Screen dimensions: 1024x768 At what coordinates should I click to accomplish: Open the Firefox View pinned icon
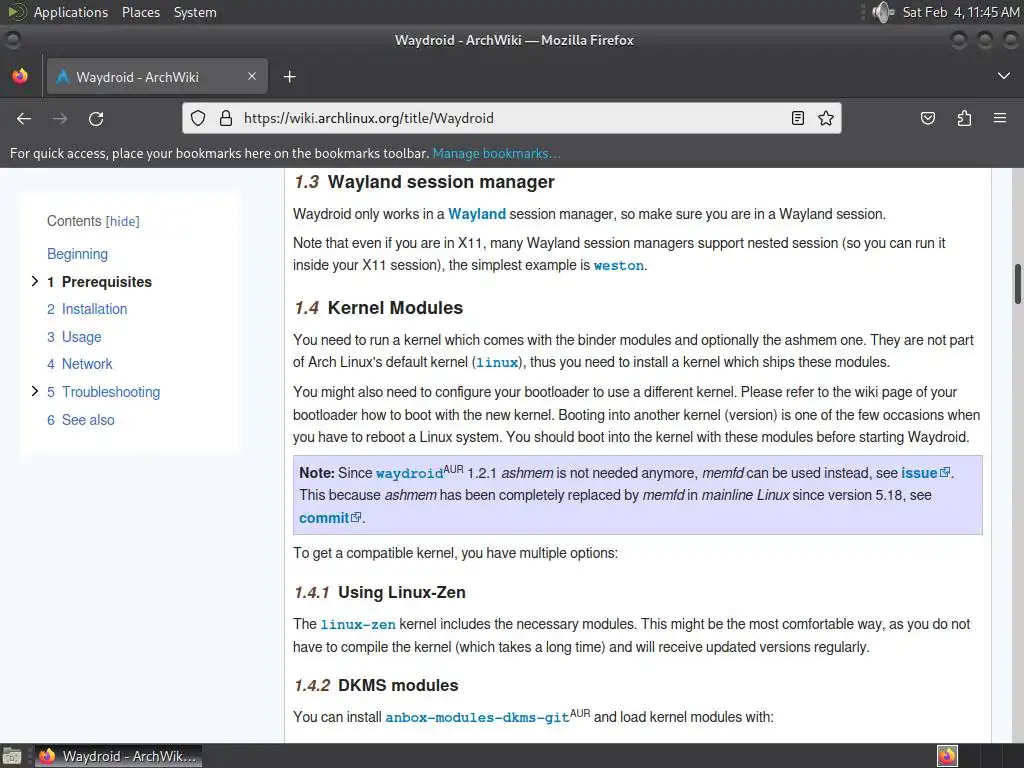coord(20,76)
